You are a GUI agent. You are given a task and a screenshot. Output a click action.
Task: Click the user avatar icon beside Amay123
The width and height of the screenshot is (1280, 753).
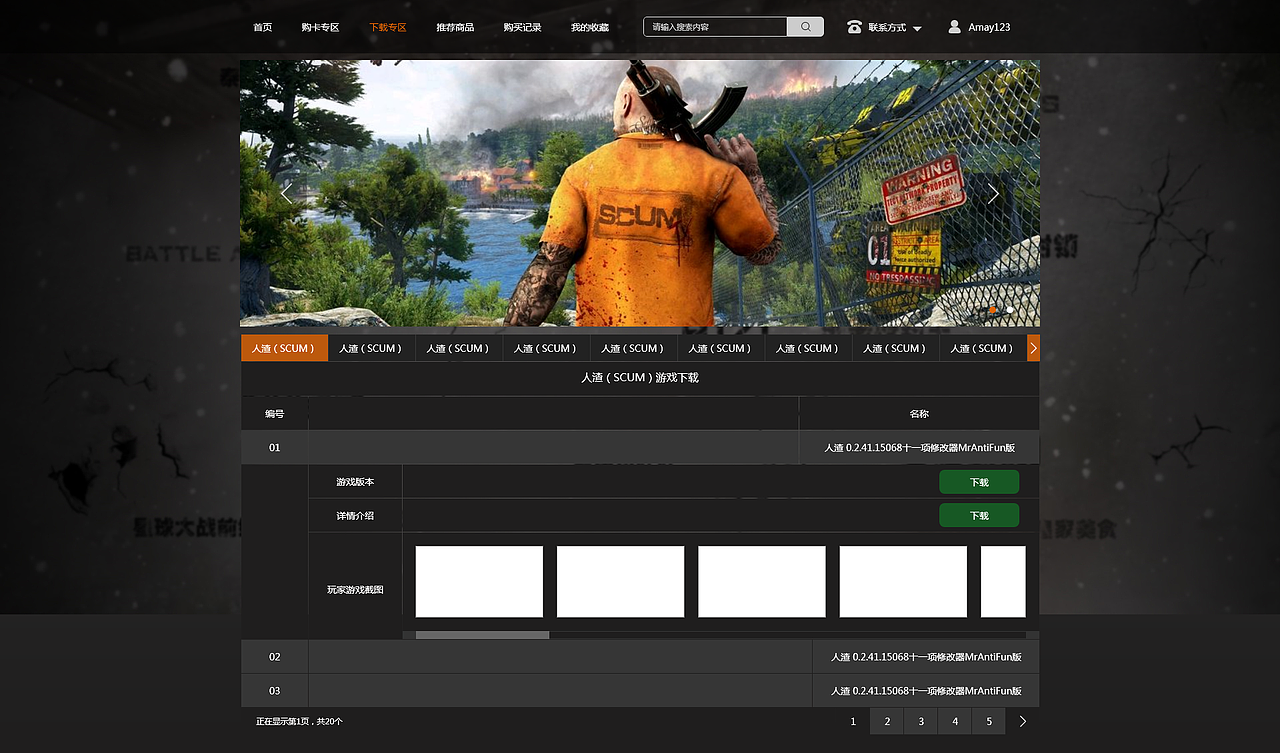click(x=954, y=27)
